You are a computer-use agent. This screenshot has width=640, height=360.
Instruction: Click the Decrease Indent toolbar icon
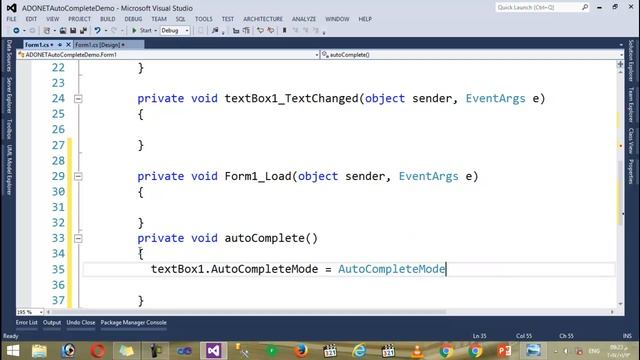(x=236, y=31)
